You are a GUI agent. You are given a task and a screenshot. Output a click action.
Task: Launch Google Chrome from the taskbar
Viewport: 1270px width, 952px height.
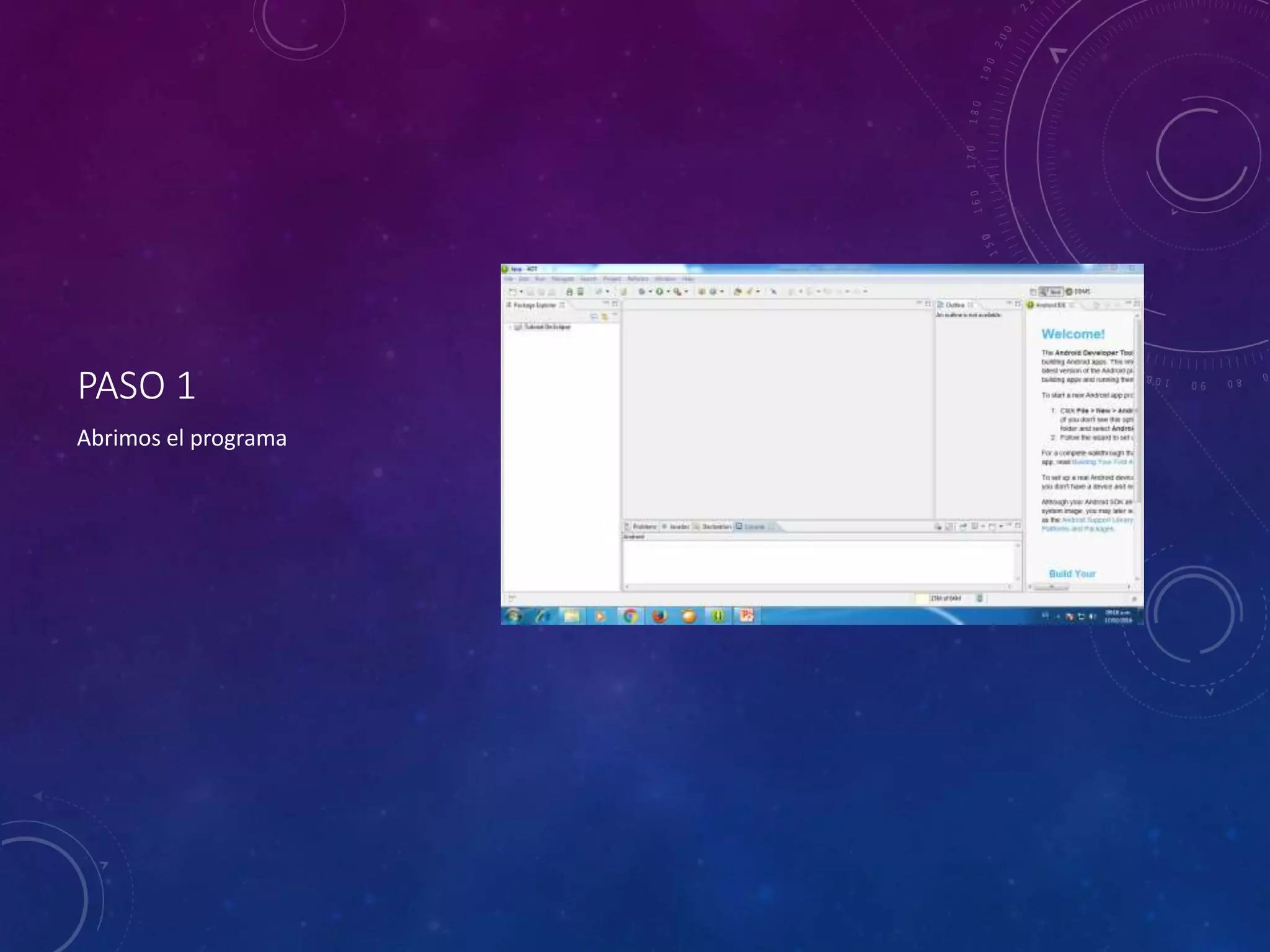point(630,615)
